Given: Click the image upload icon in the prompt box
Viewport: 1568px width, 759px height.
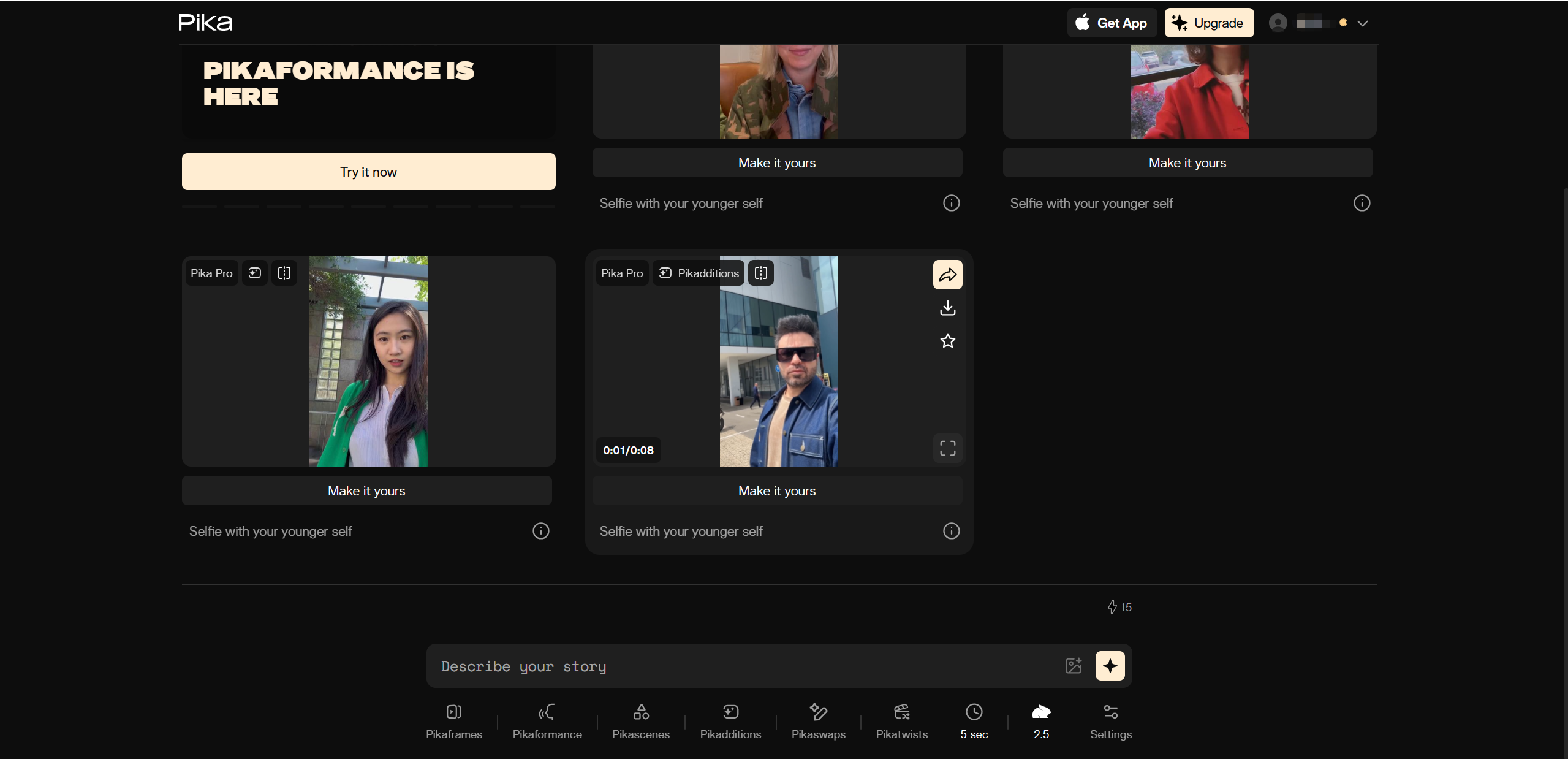Looking at the screenshot, I should coord(1074,666).
